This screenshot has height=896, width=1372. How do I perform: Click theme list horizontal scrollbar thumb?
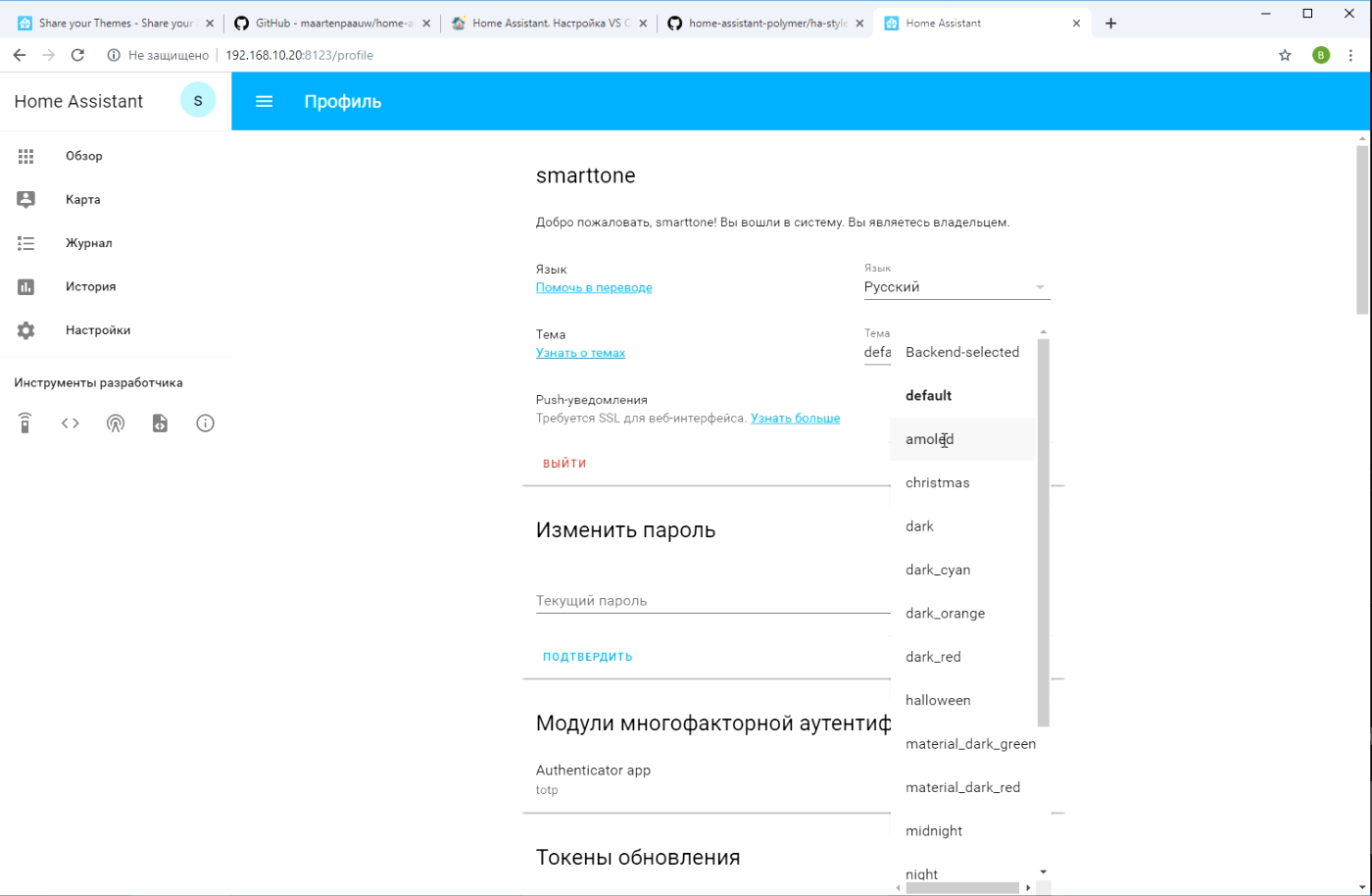click(962, 888)
